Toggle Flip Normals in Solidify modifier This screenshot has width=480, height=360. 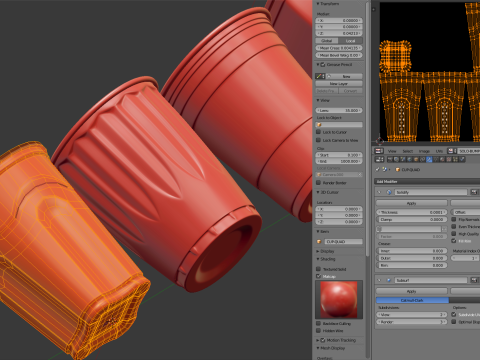point(454,219)
